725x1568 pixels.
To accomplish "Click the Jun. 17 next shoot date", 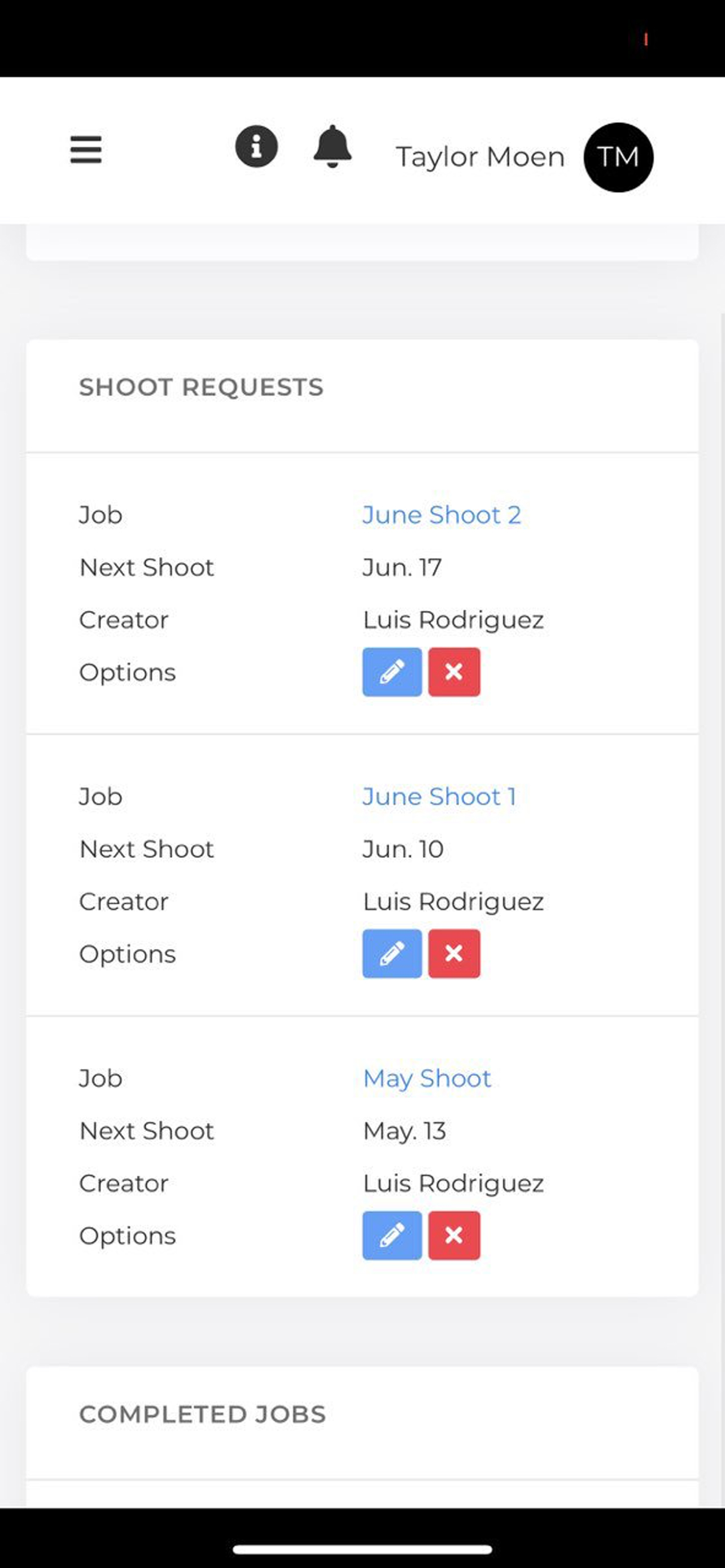I will pyautogui.click(x=403, y=567).
